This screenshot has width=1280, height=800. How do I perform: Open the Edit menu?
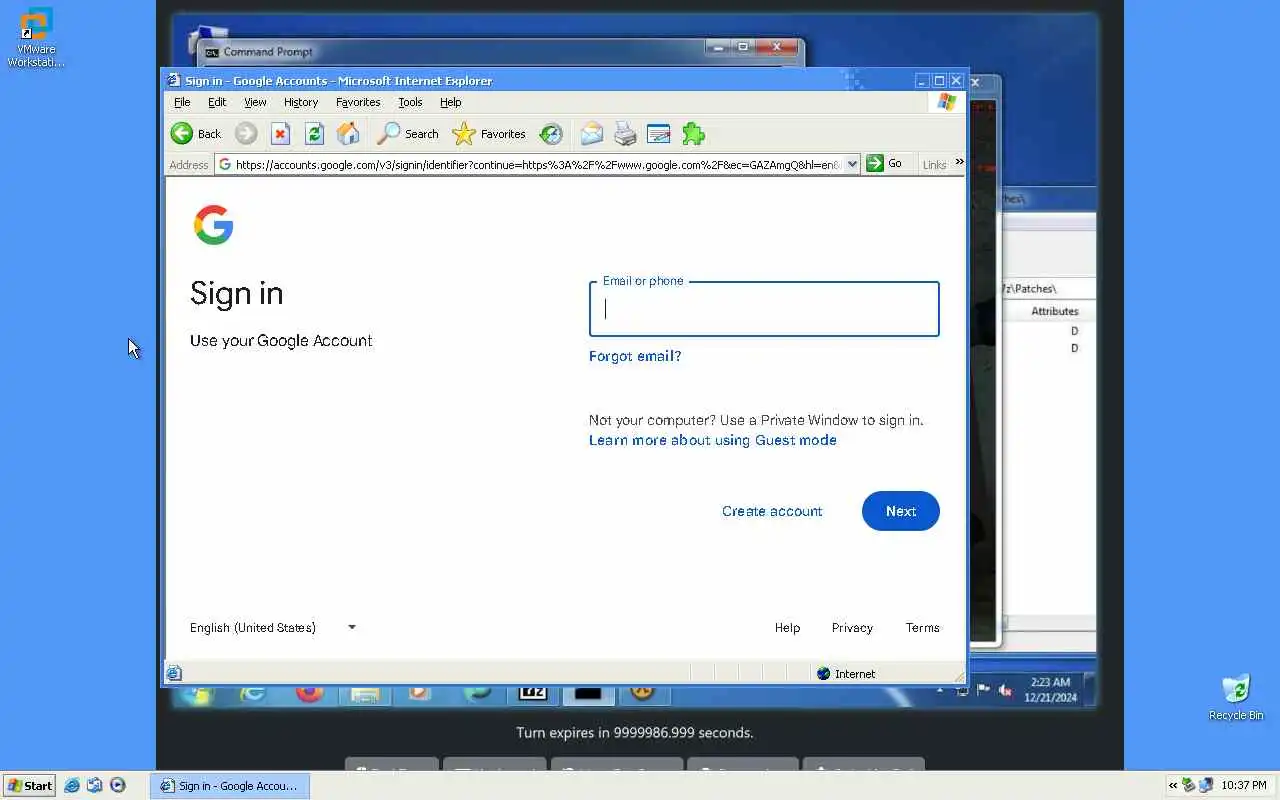(217, 102)
